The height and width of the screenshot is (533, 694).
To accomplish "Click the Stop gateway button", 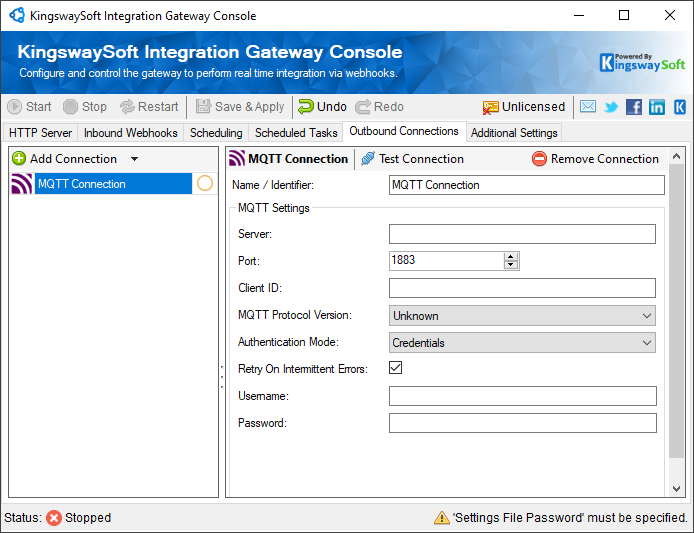I will click(85, 107).
